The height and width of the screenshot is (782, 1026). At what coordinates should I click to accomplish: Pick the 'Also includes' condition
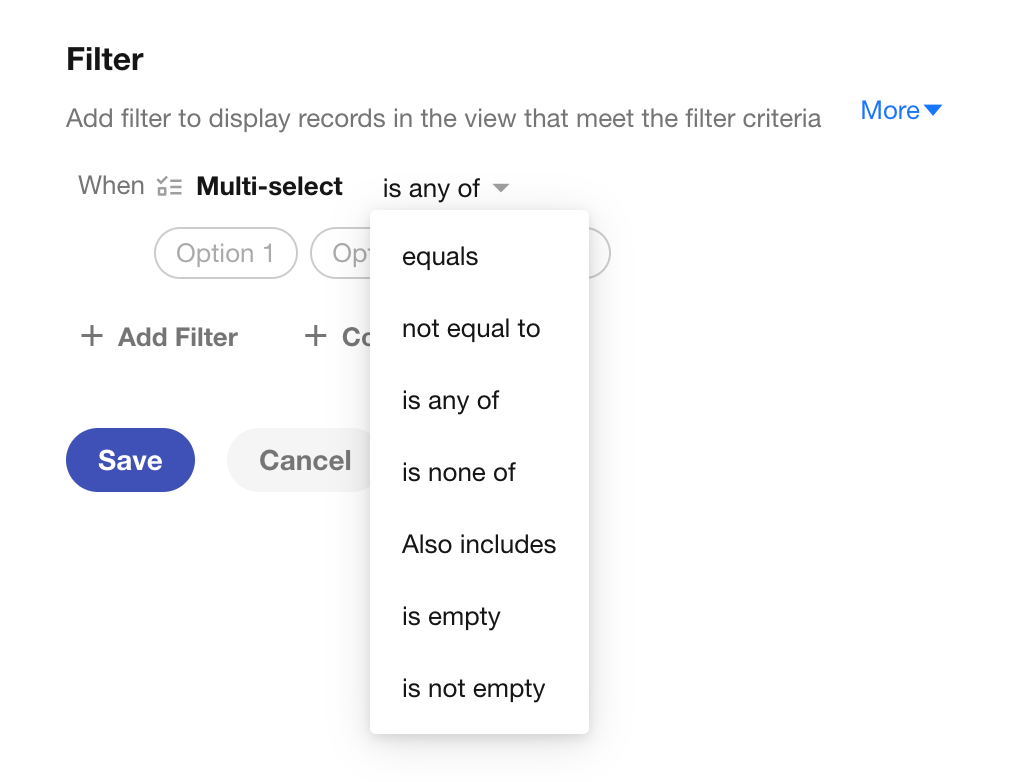click(479, 544)
